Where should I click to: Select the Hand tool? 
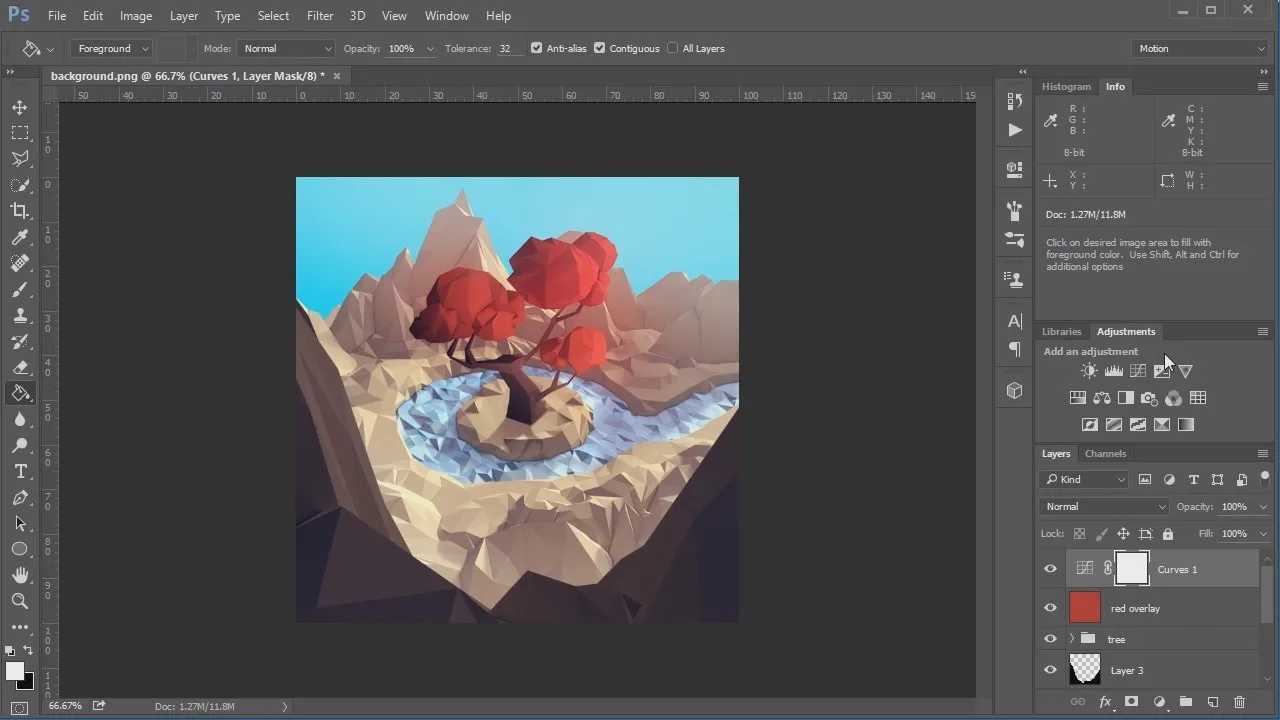click(20, 575)
